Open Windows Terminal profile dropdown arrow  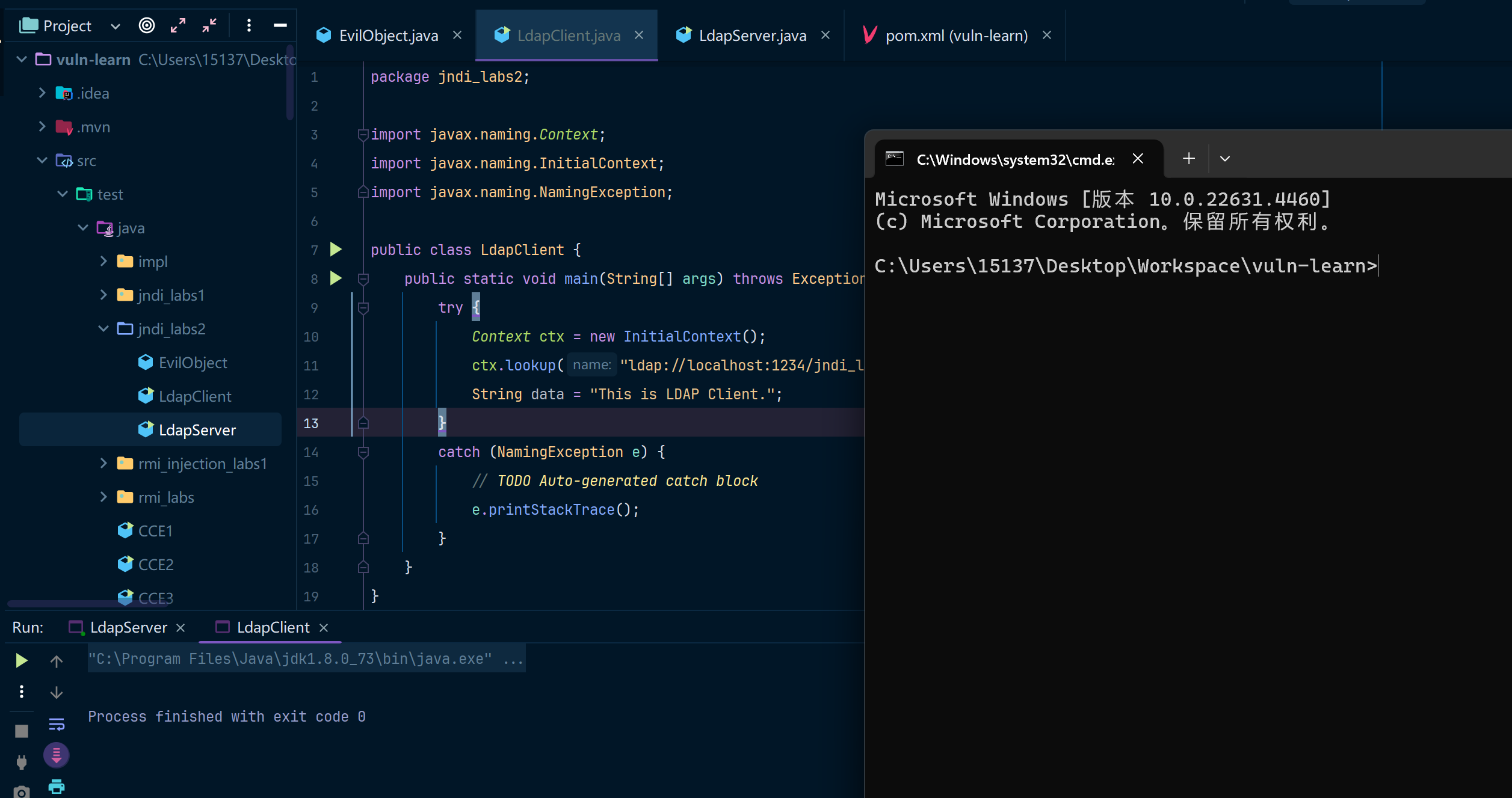[x=1225, y=159]
